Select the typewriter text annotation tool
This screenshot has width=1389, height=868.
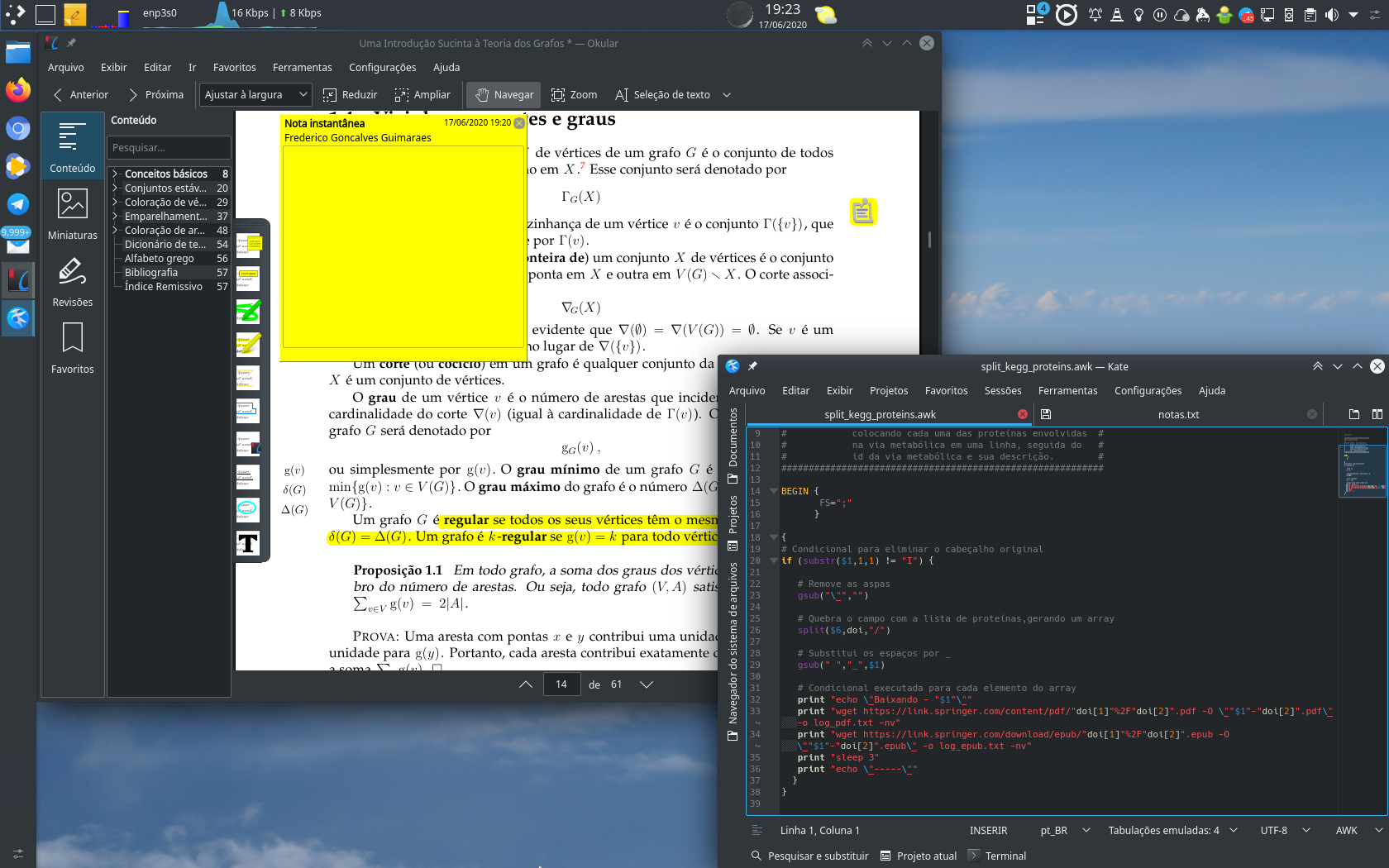[x=248, y=543]
